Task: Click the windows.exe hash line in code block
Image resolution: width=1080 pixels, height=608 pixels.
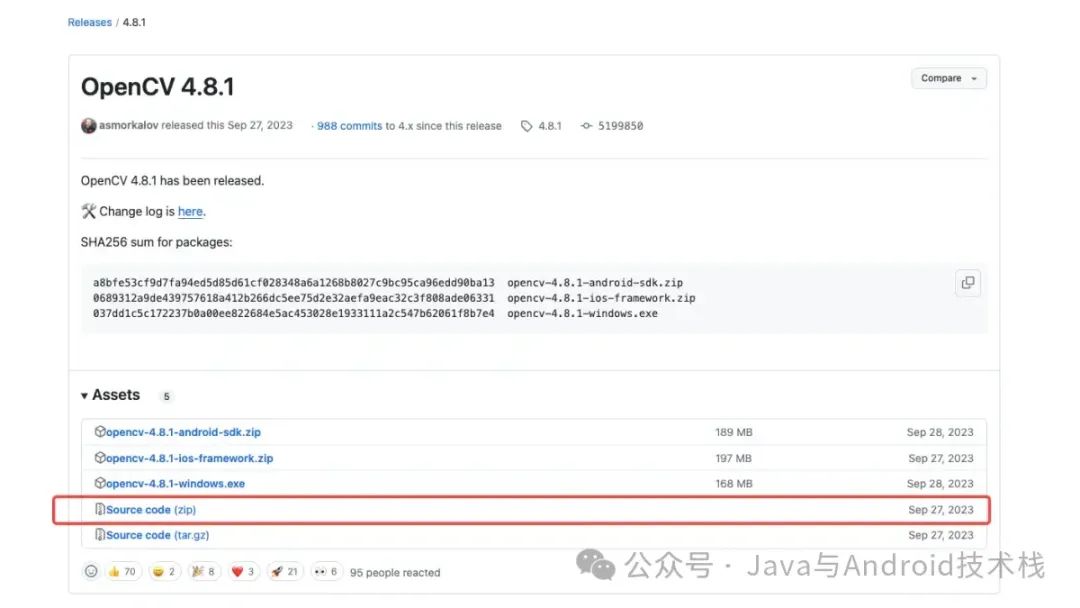Action: coord(375,313)
